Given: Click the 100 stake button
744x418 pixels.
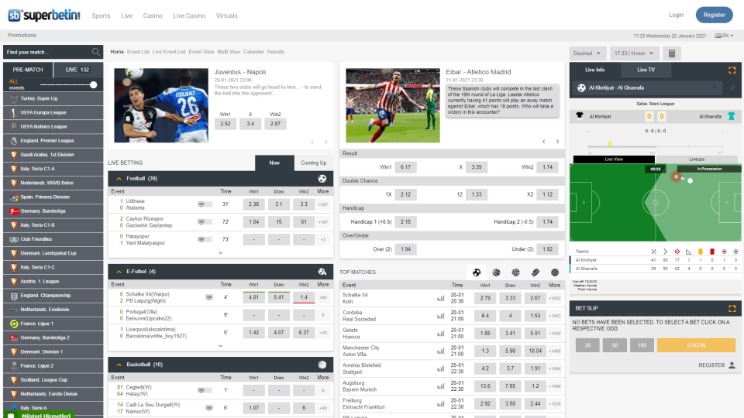Looking at the screenshot, I should [642, 345].
